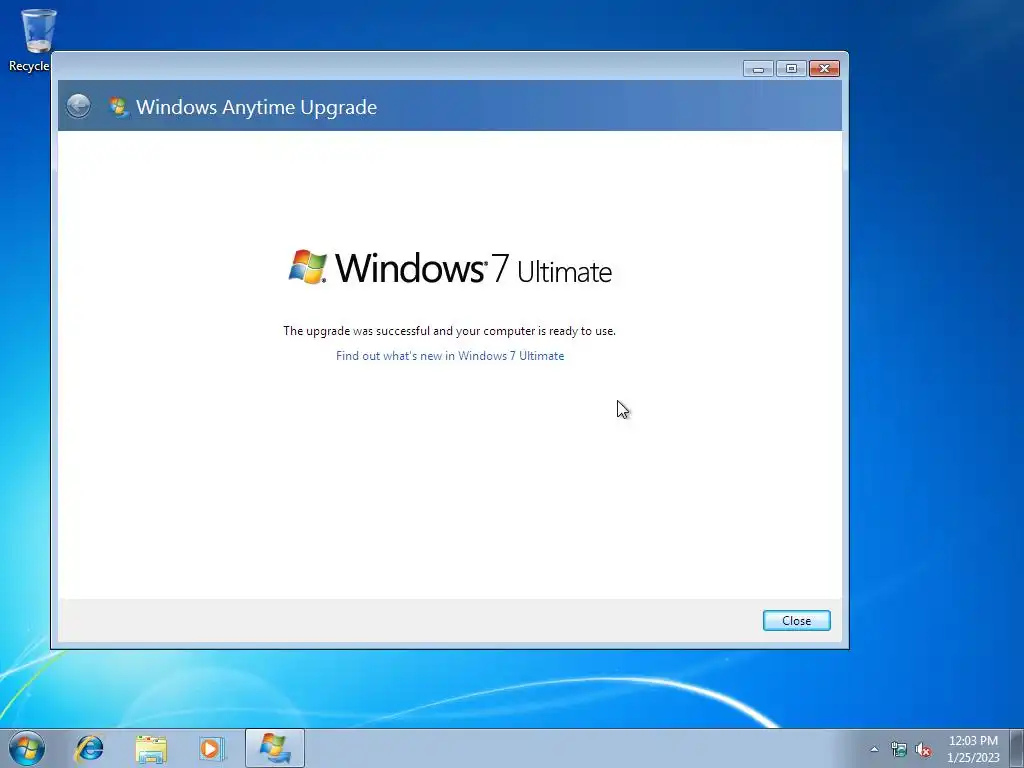Launch Internet Explorer from the taskbar
The width and height of the screenshot is (1024, 768).
[x=89, y=748]
